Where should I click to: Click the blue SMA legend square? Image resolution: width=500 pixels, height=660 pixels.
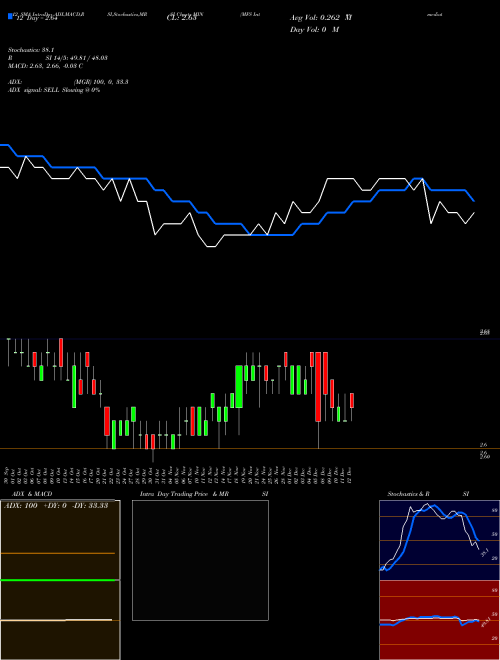pos(10,17)
